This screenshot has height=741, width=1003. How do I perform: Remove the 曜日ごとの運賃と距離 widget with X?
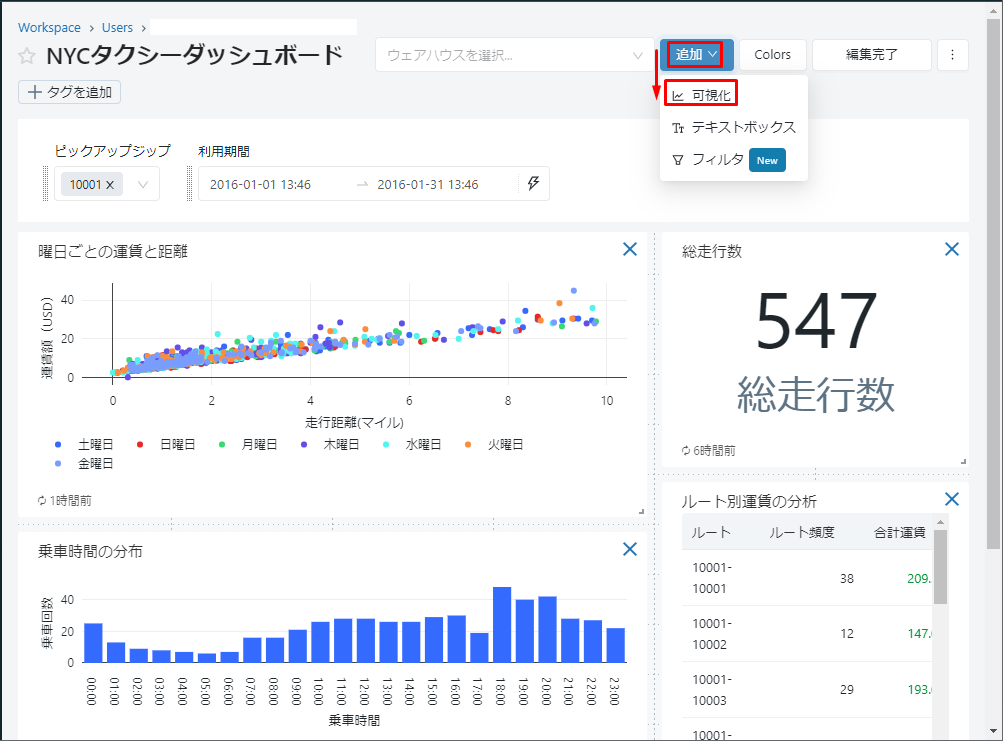coord(630,250)
